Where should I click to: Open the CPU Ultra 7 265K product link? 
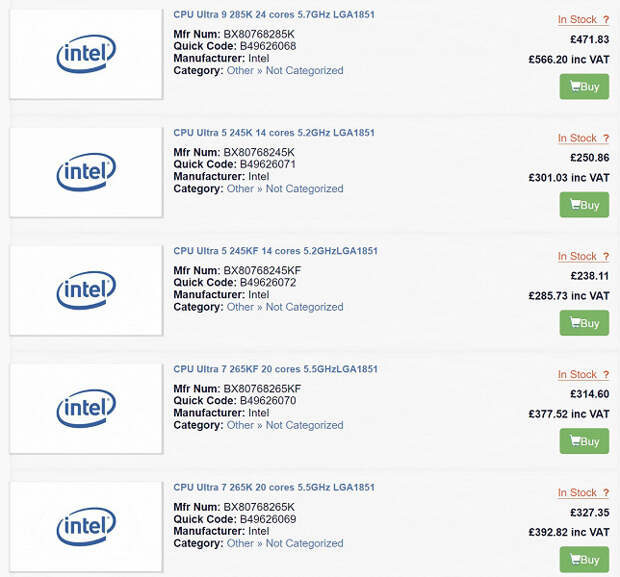pyautogui.click(x=274, y=488)
